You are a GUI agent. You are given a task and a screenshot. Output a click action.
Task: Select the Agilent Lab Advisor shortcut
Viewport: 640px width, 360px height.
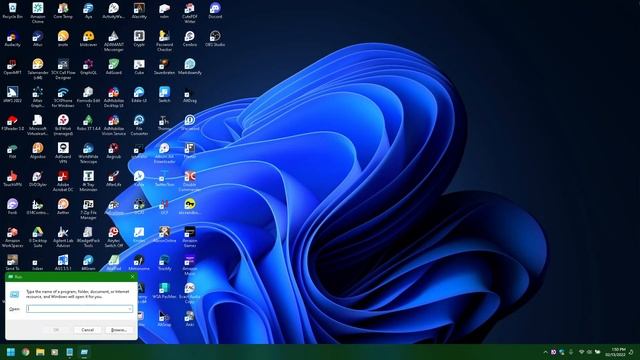point(63,237)
